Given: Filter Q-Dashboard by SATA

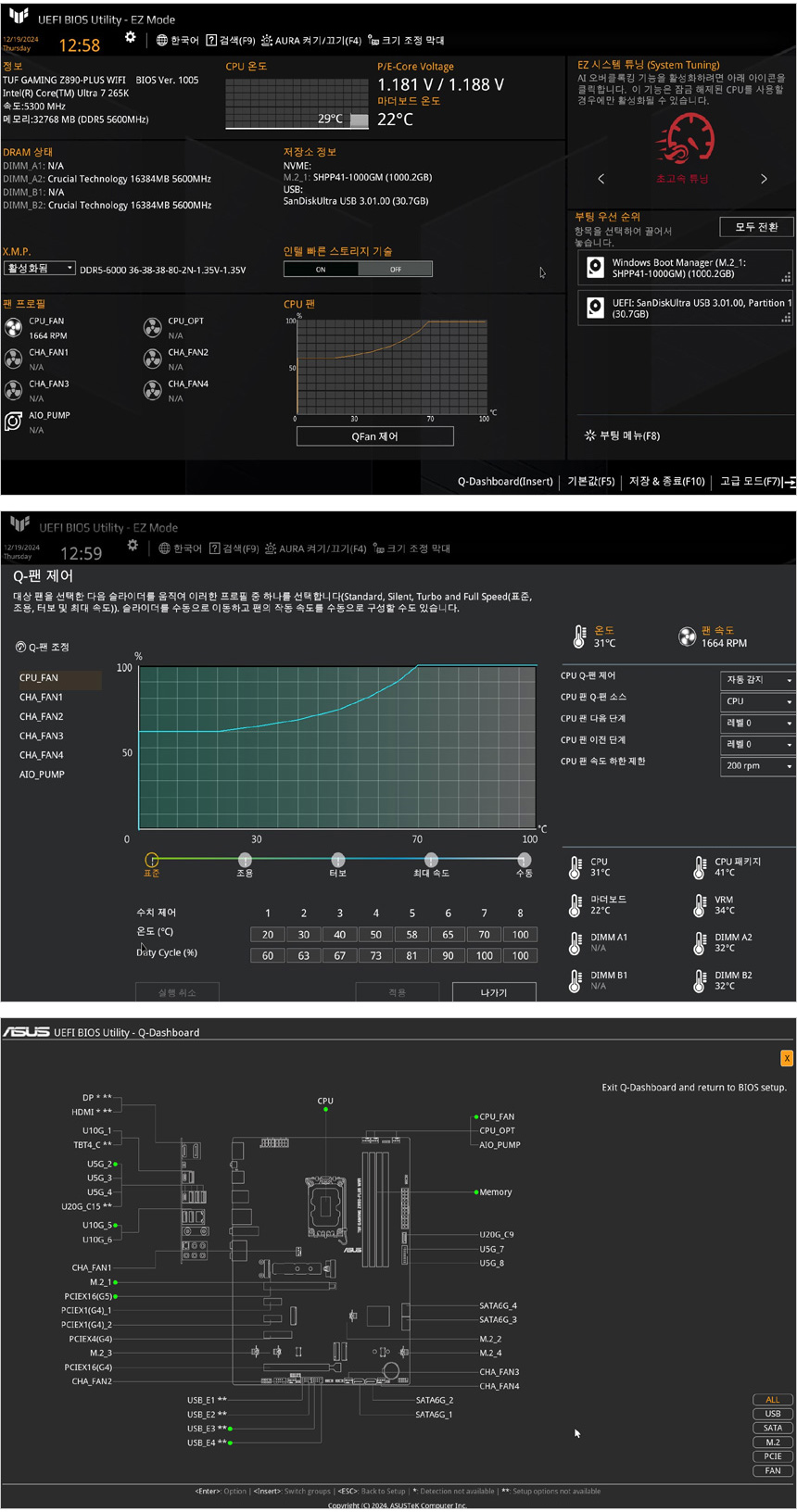Looking at the screenshot, I should pyautogui.click(x=772, y=1428).
